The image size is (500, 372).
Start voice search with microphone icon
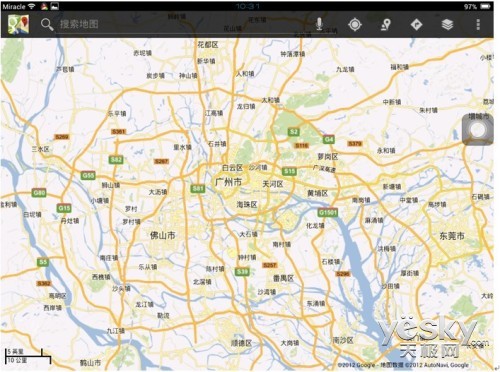pos(319,24)
